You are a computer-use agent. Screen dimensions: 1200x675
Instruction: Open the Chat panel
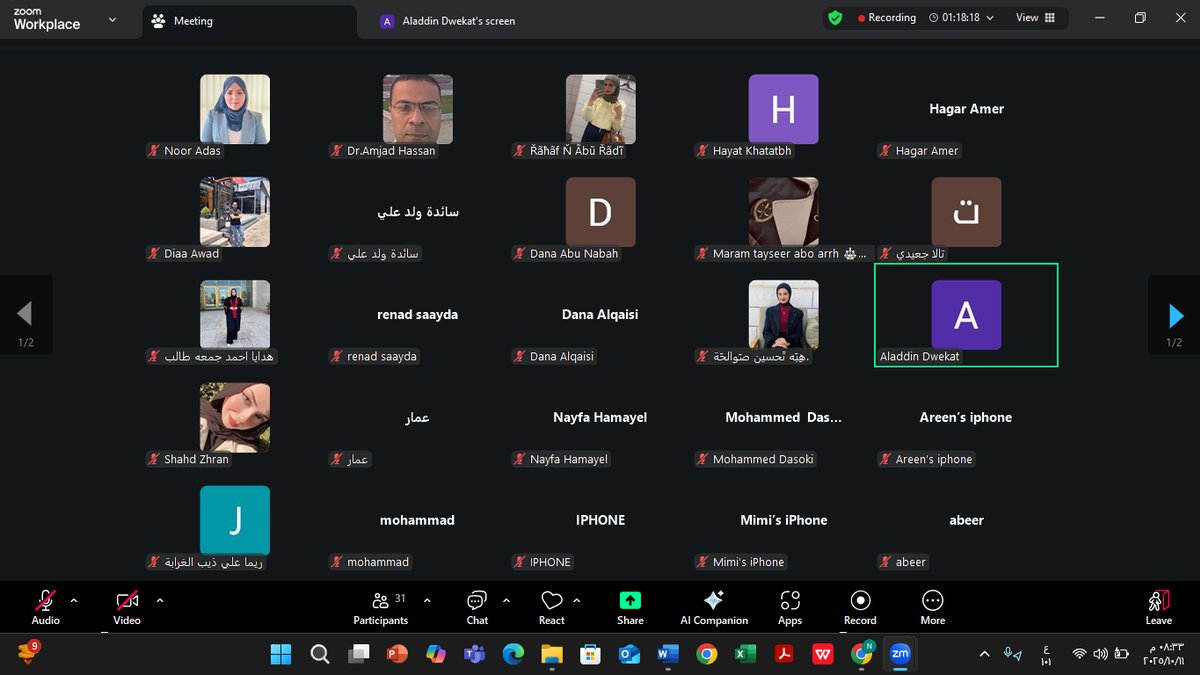tap(477, 607)
